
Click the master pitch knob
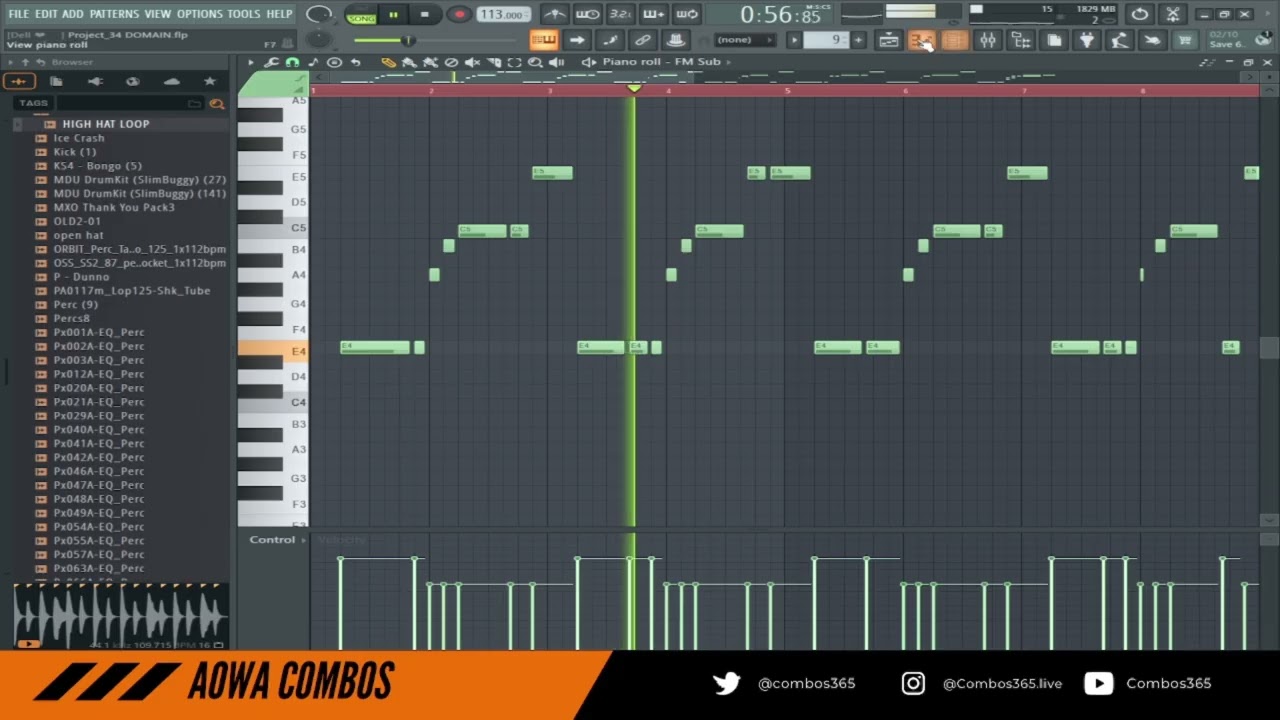(x=319, y=40)
